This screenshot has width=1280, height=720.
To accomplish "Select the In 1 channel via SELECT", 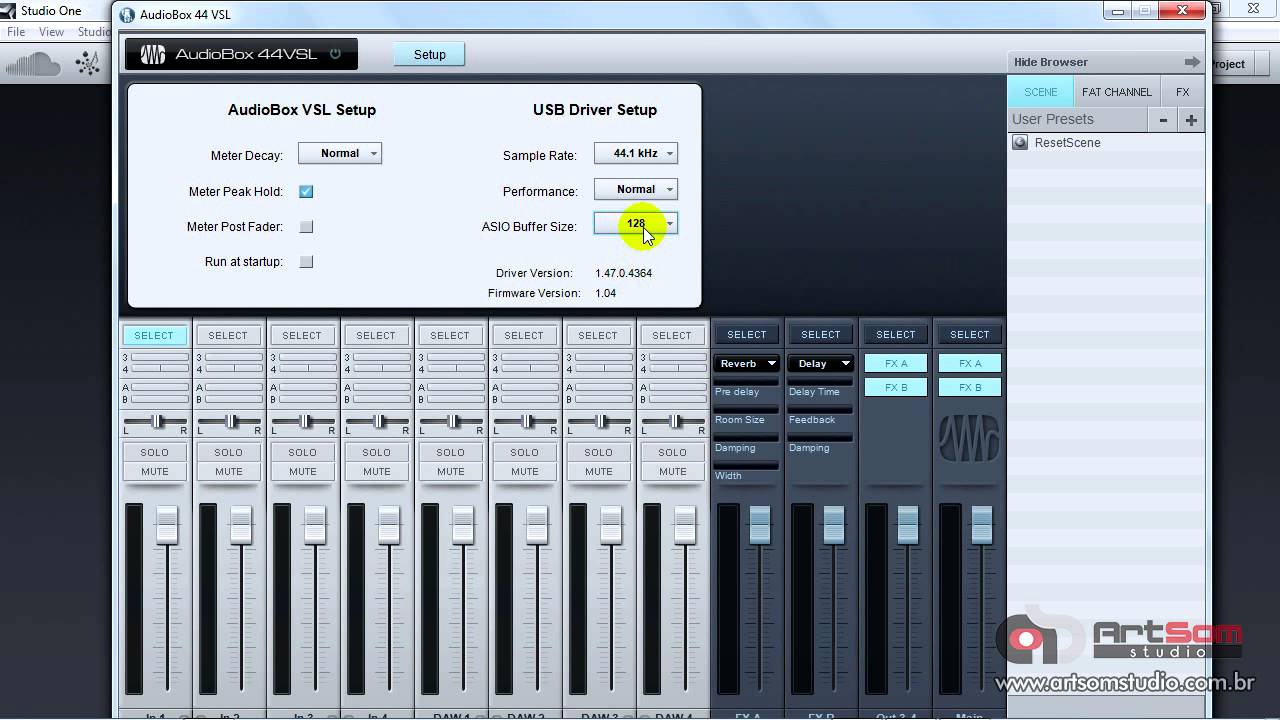I will [154, 335].
